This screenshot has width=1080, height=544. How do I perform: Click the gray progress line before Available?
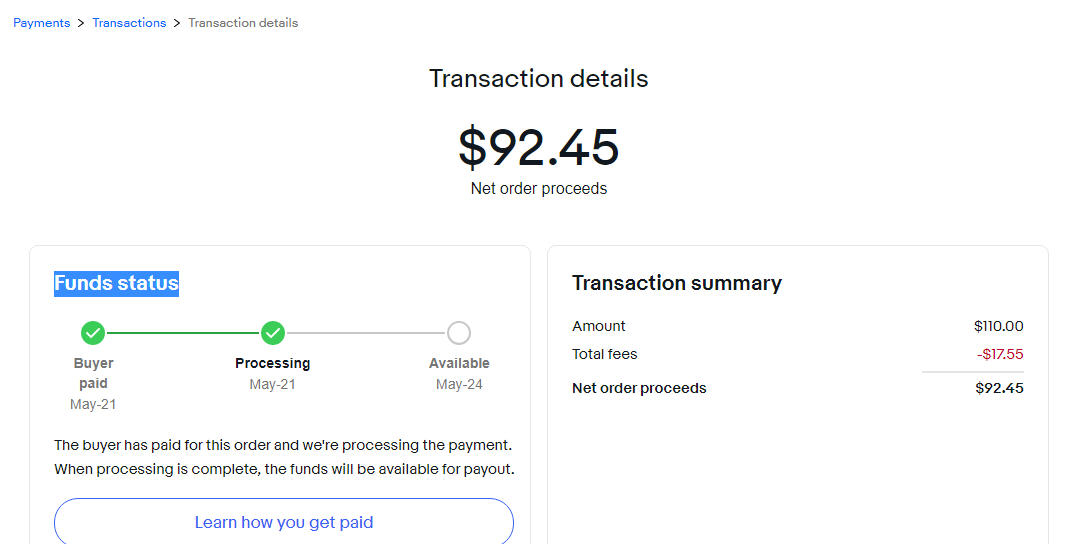pyautogui.click(x=366, y=333)
